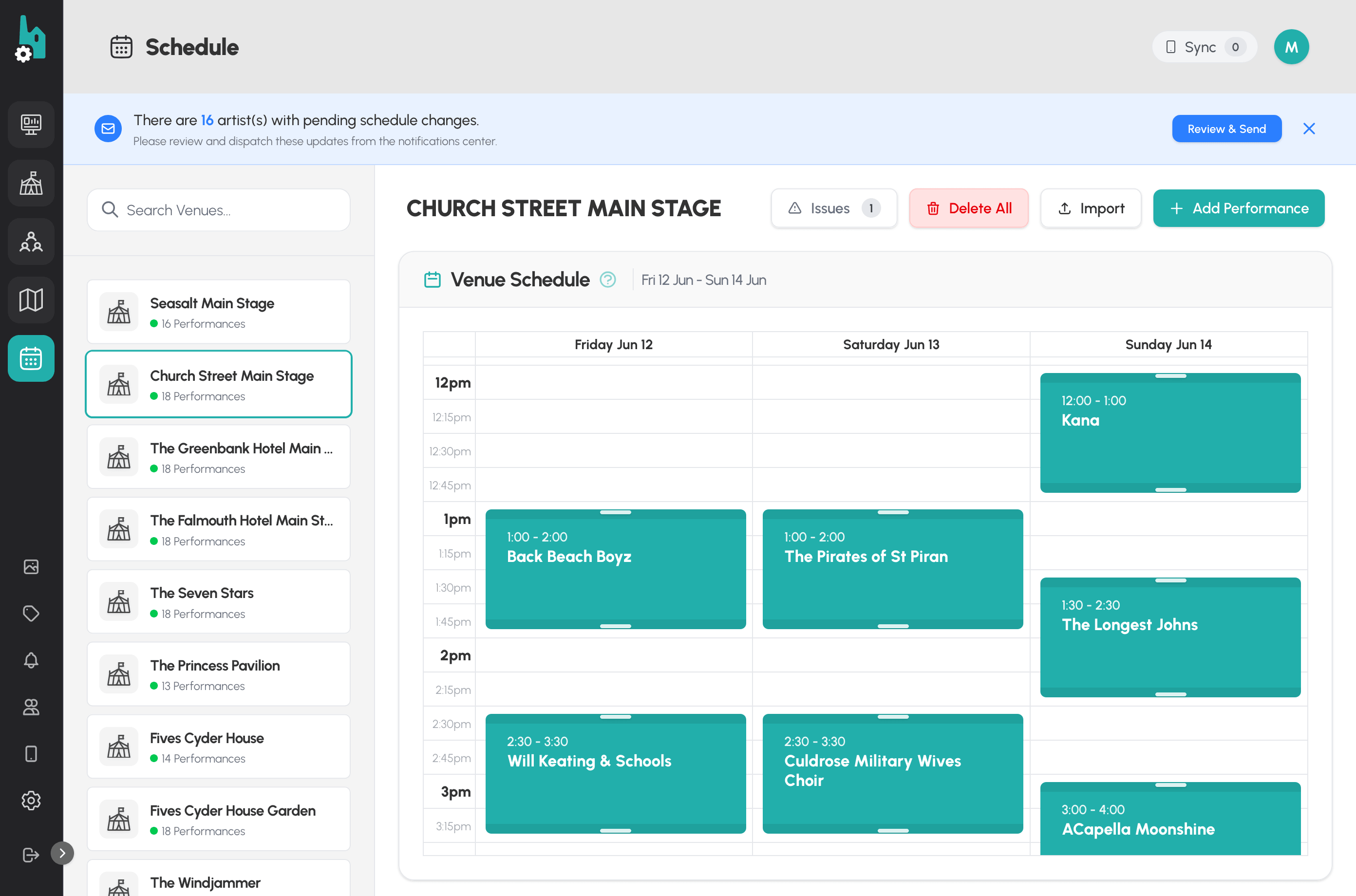Click the tent icon on The Princess Pavilion card
This screenshot has width=1356, height=896.
(119, 674)
